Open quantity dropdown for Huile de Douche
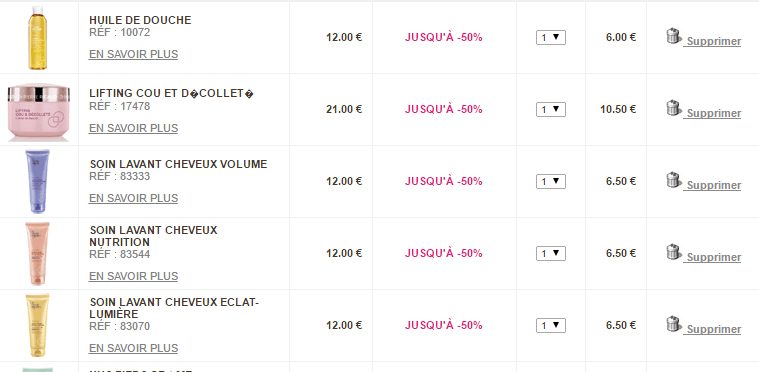Image resolution: width=759 pixels, height=372 pixels. tap(551, 37)
